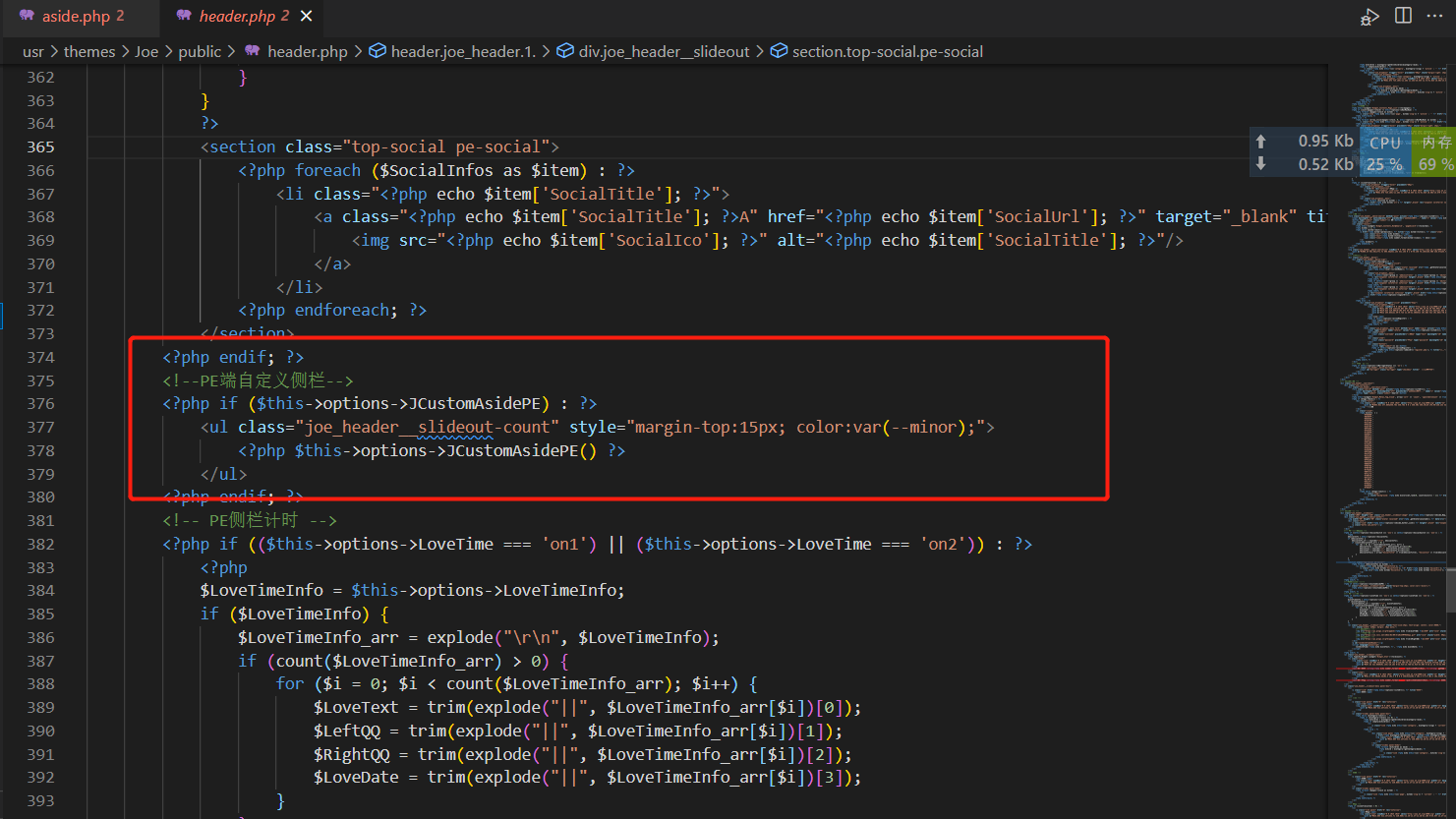Click the split editor icon

click(x=1403, y=16)
